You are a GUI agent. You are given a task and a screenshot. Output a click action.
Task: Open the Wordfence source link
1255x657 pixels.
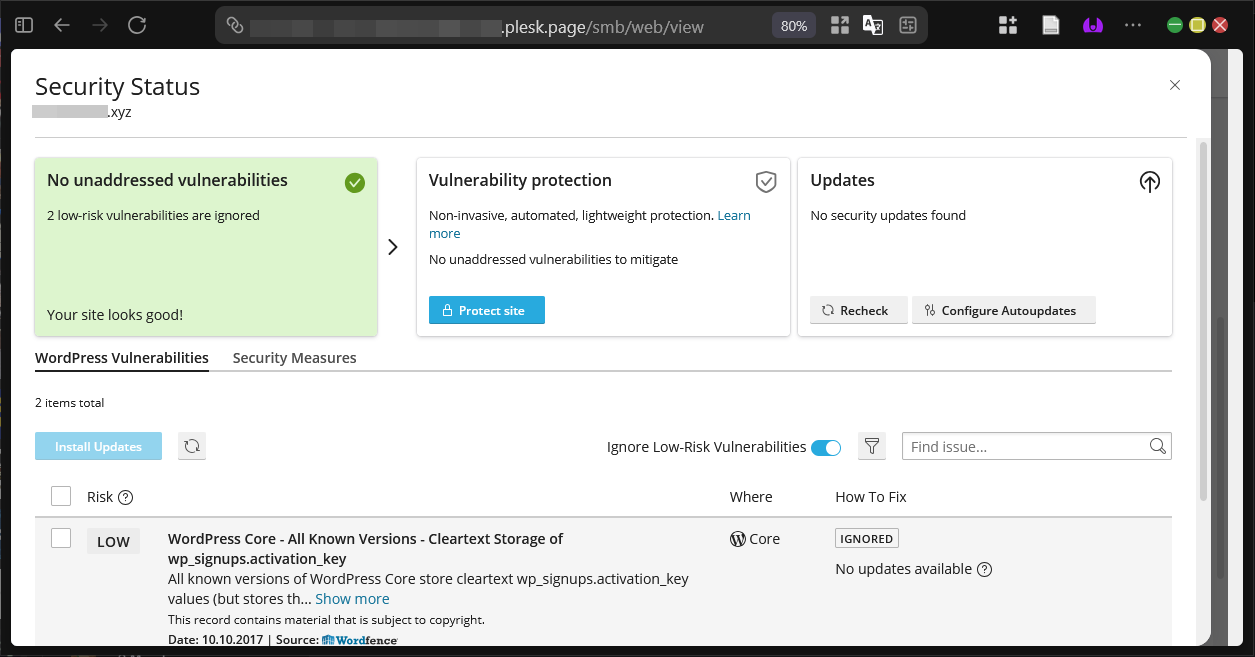360,639
